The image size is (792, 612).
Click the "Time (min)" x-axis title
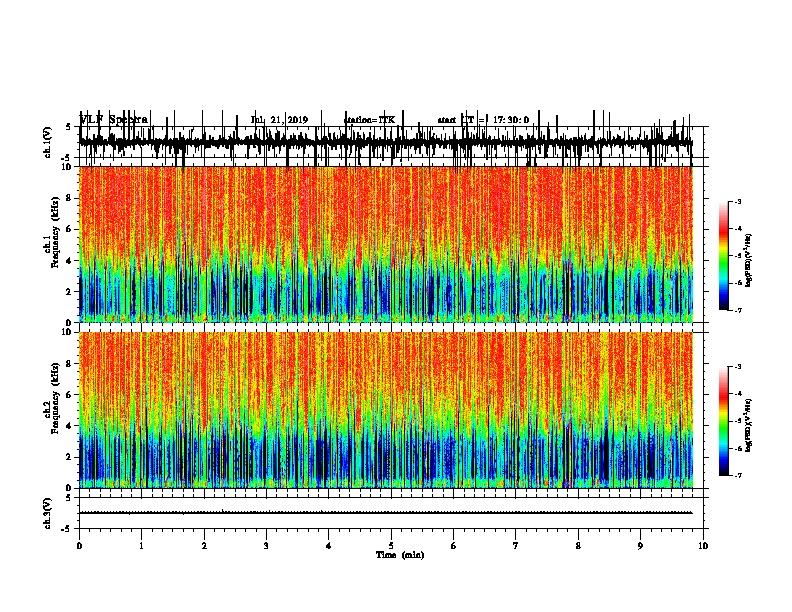pyautogui.click(x=400, y=555)
